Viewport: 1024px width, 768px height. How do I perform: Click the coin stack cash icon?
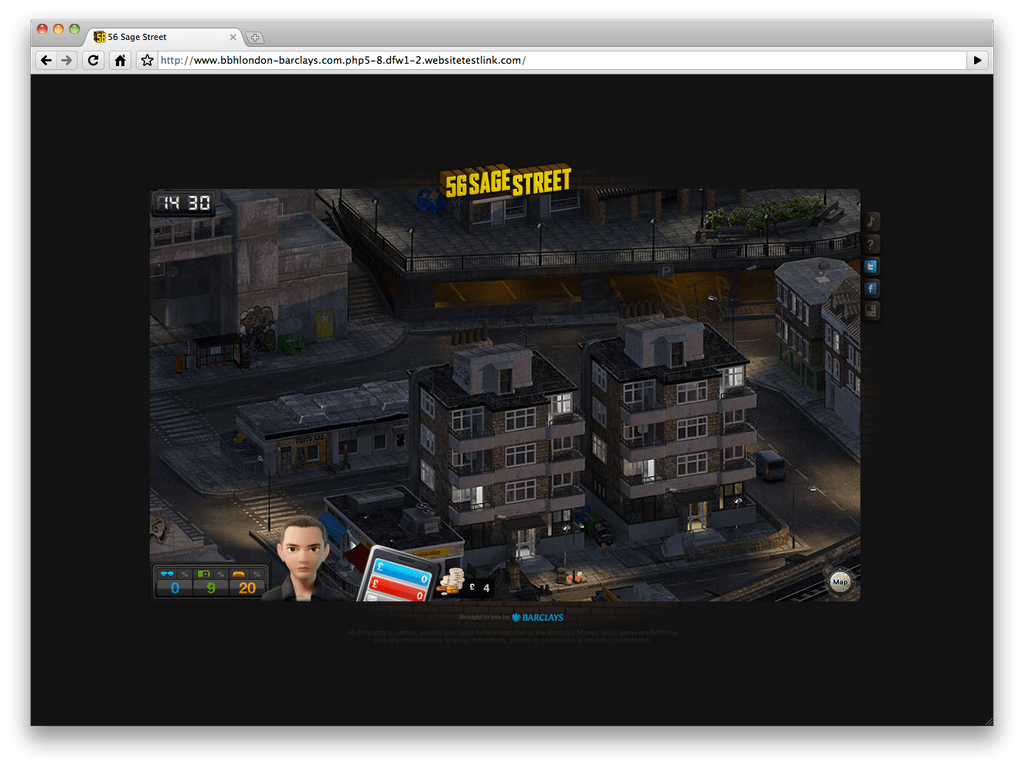point(450,581)
